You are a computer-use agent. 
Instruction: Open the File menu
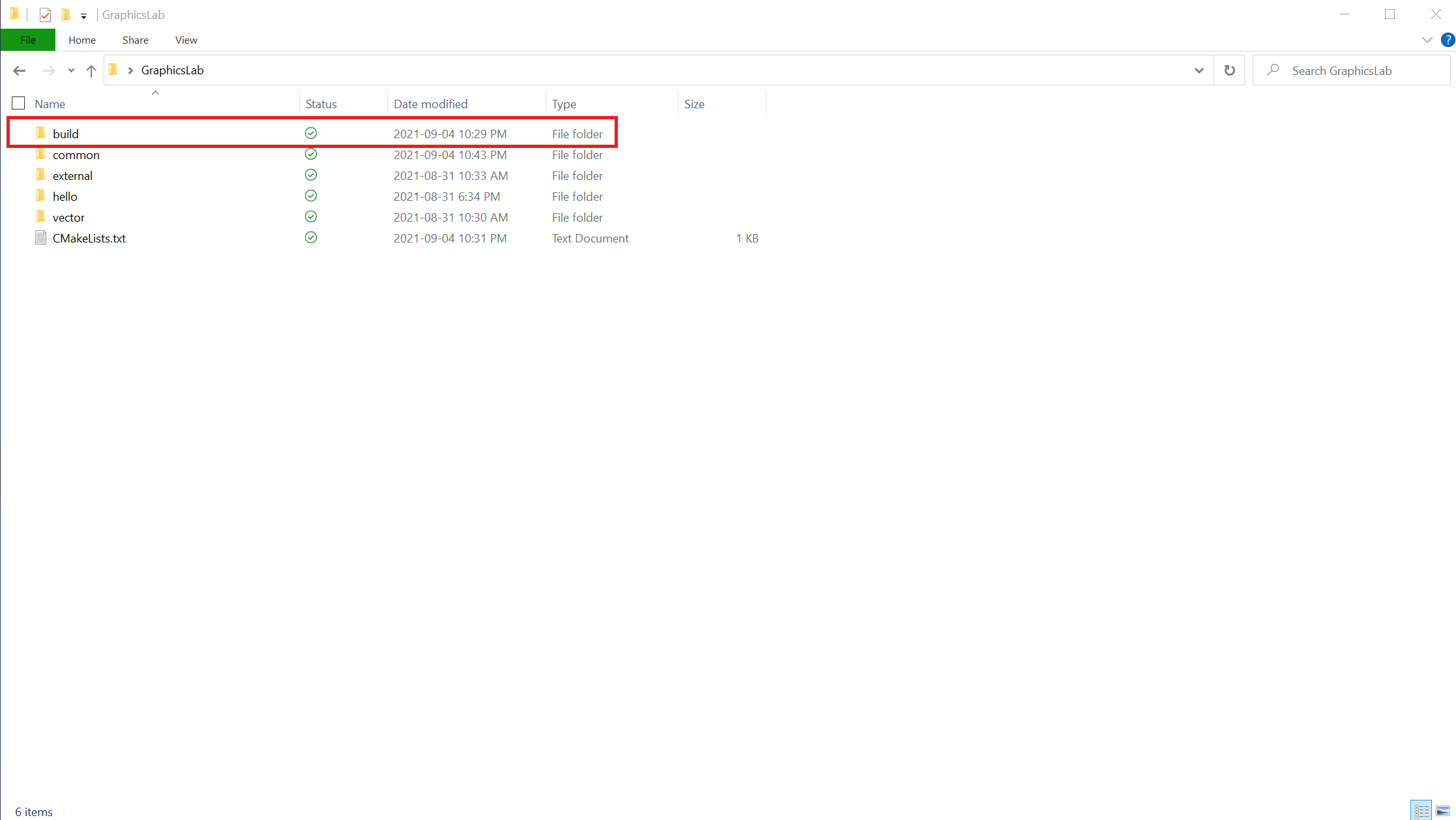28,40
